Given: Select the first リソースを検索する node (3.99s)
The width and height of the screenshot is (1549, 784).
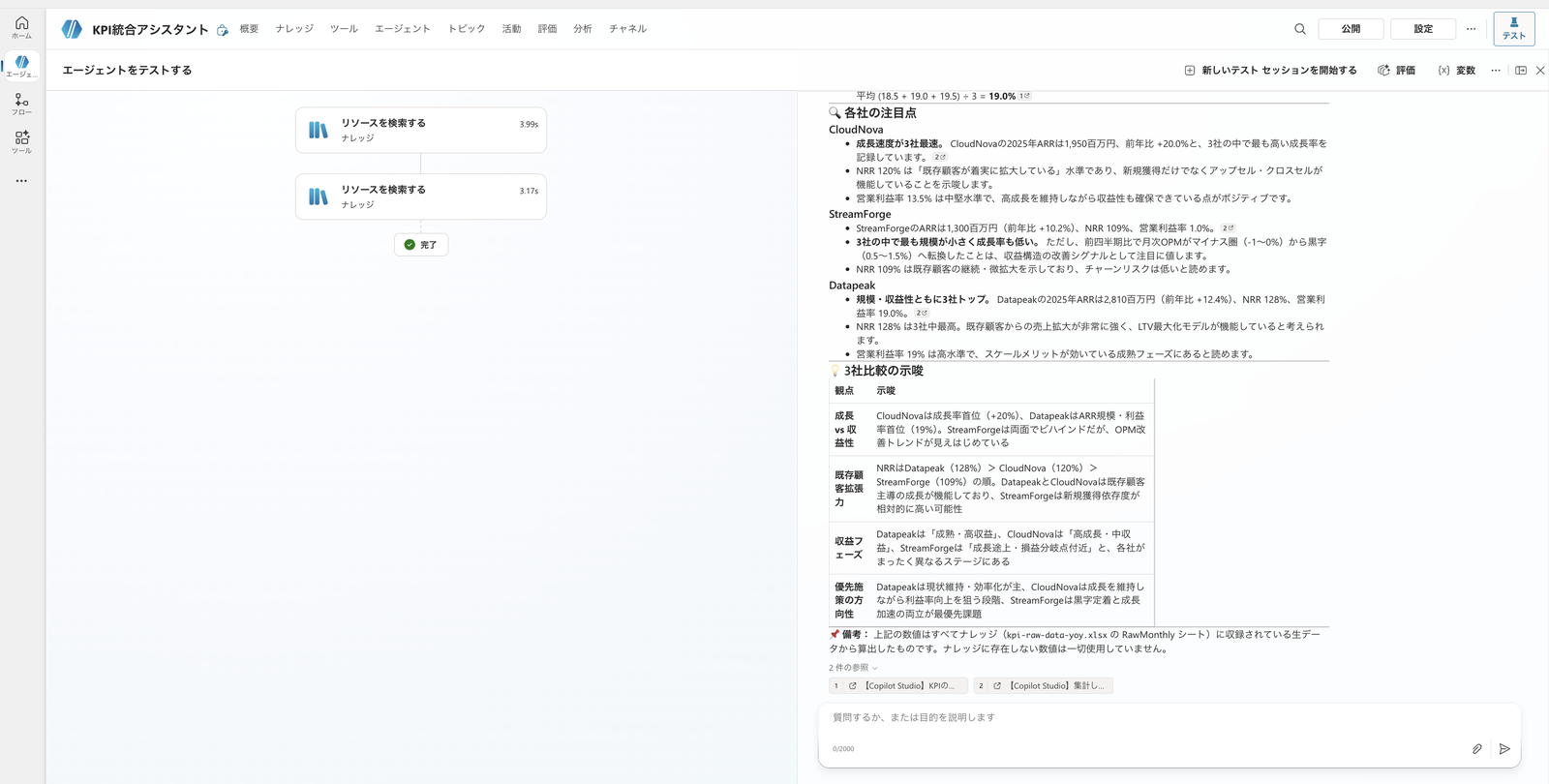Looking at the screenshot, I should click(x=421, y=130).
